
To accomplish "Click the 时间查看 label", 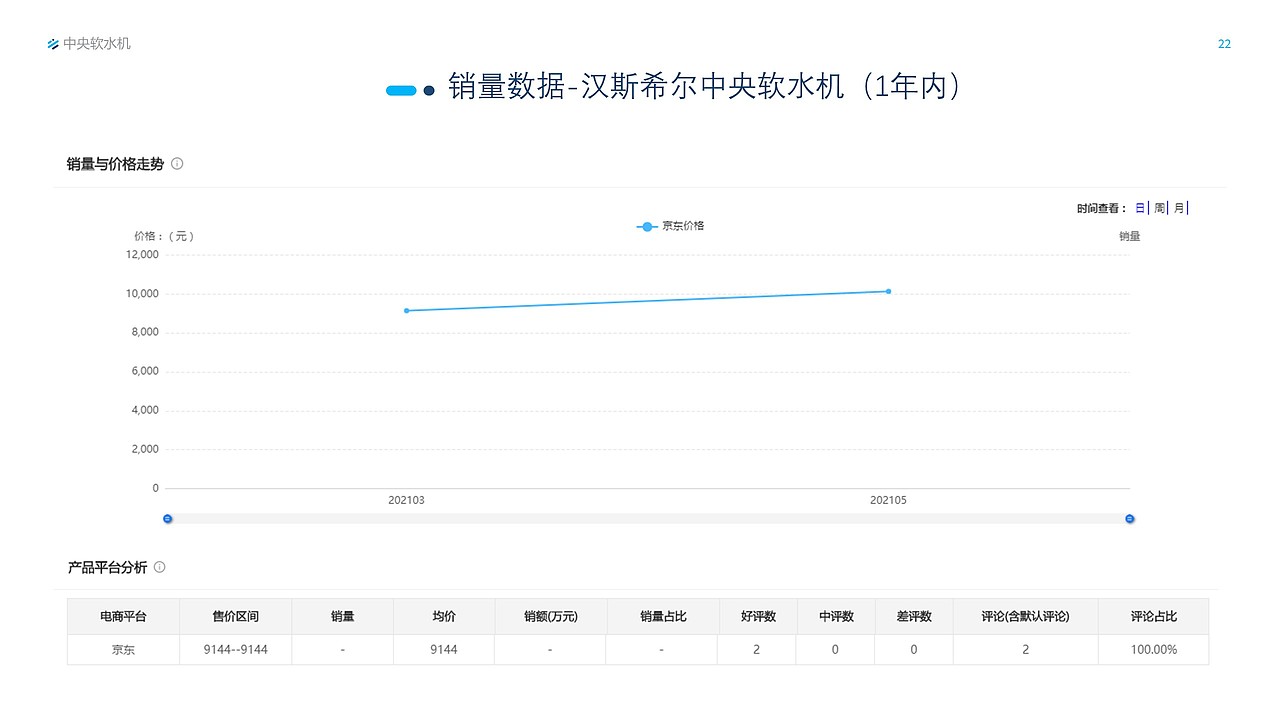I will click(x=1101, y=208).
